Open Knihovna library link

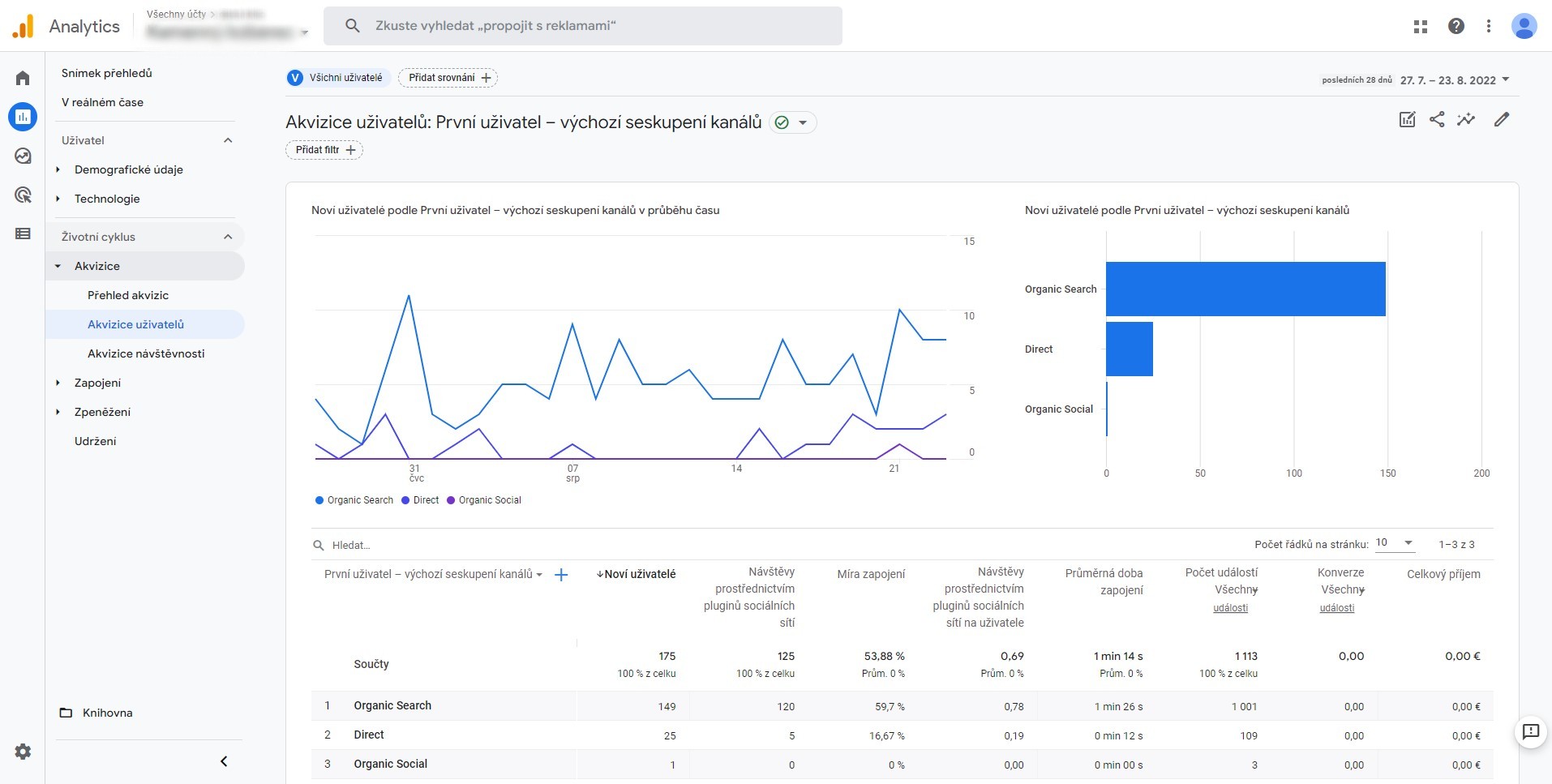point(108,713)
